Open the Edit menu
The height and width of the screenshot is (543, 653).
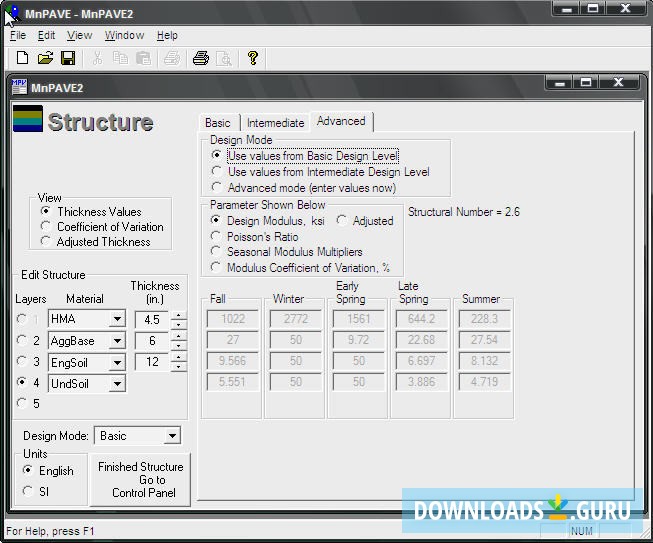[x=46, y=35]
